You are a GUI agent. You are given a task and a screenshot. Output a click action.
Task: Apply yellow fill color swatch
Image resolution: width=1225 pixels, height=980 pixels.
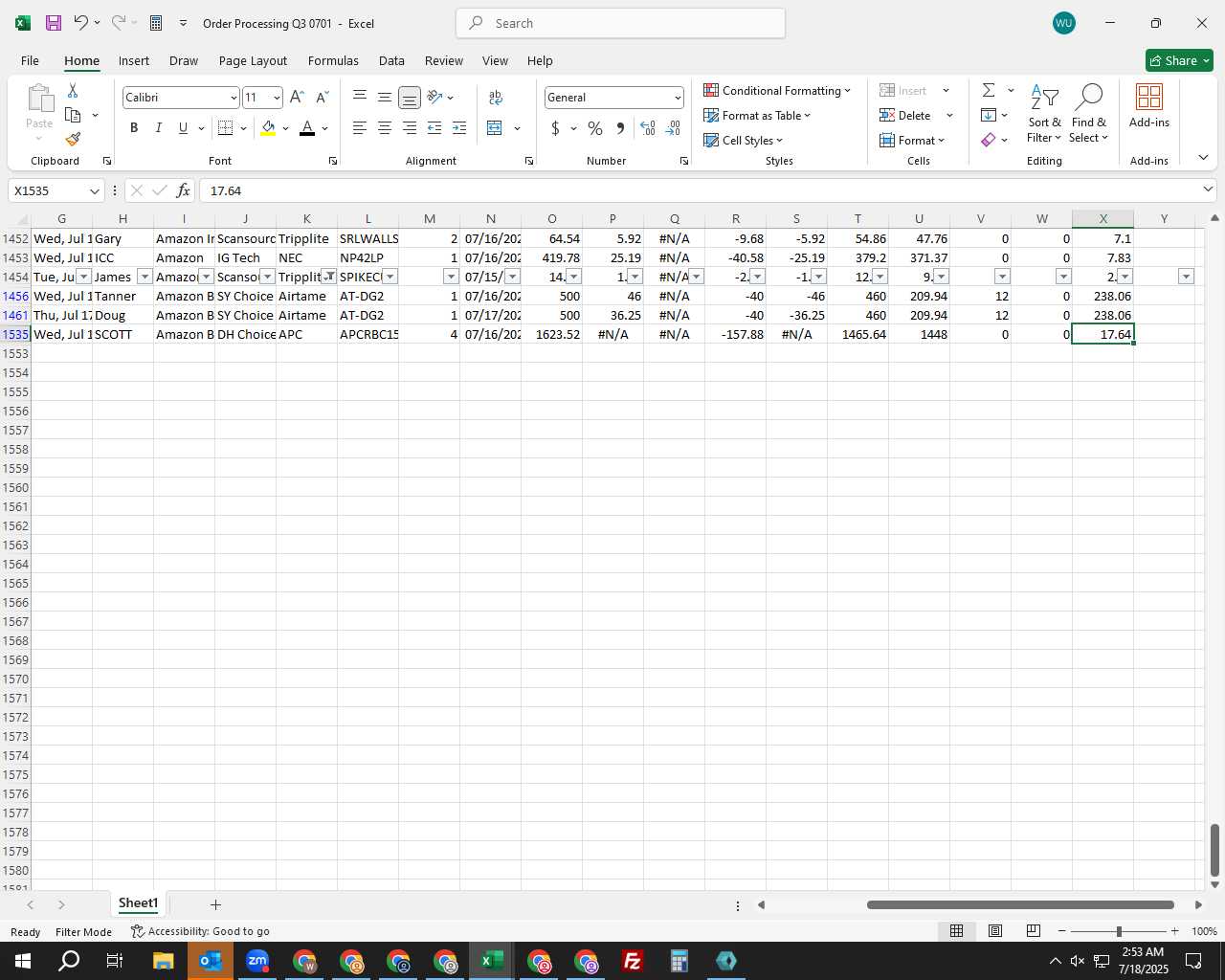click(x=268, y=127)
